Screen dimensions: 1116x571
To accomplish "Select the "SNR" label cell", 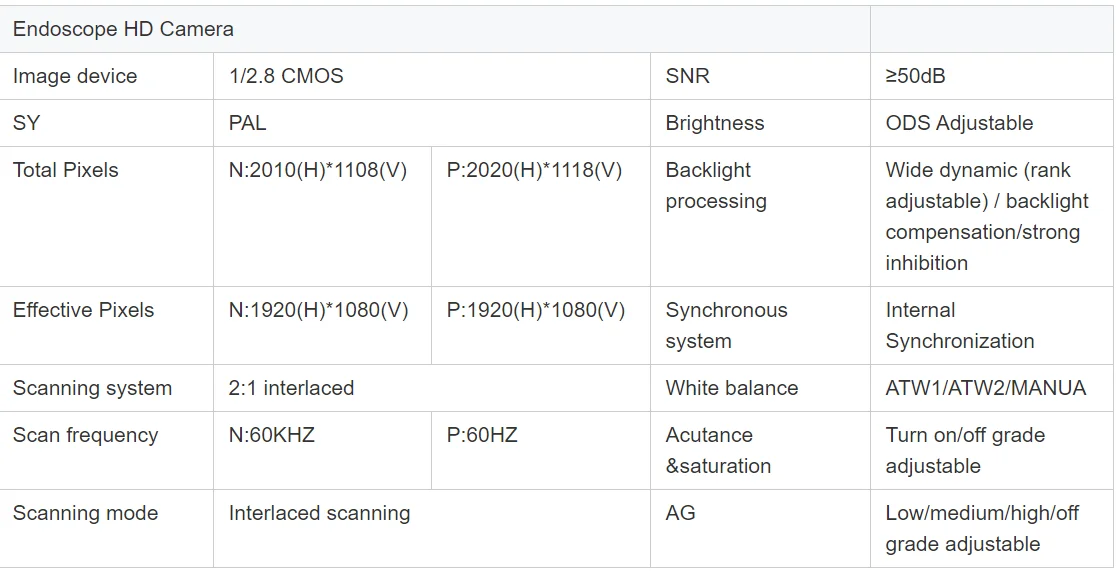I will pos(687,76).
